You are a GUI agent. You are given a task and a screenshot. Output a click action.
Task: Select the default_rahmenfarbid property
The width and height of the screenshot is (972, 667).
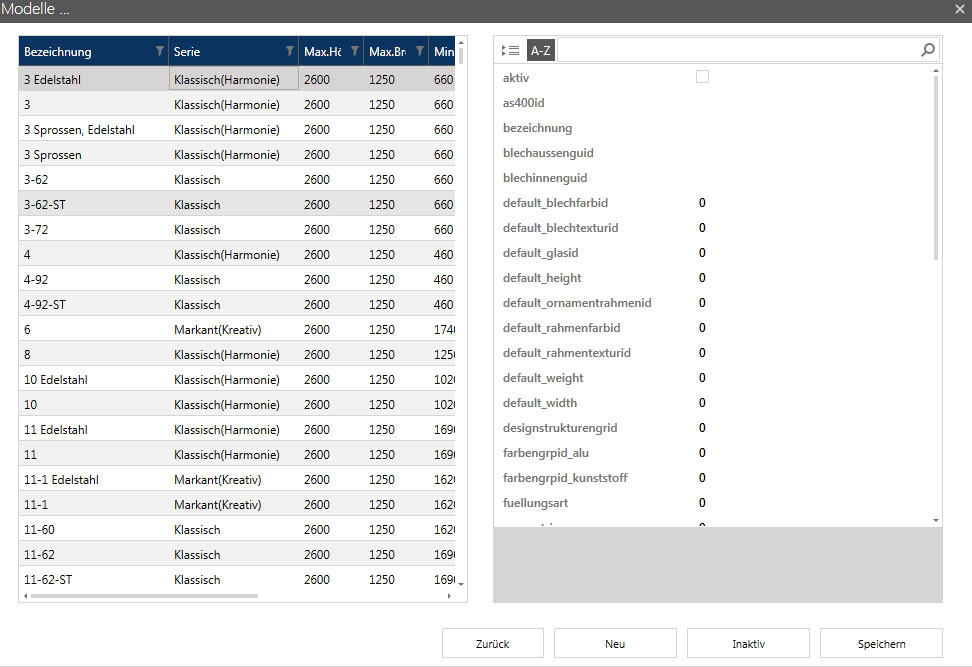(x=562, y=327)
